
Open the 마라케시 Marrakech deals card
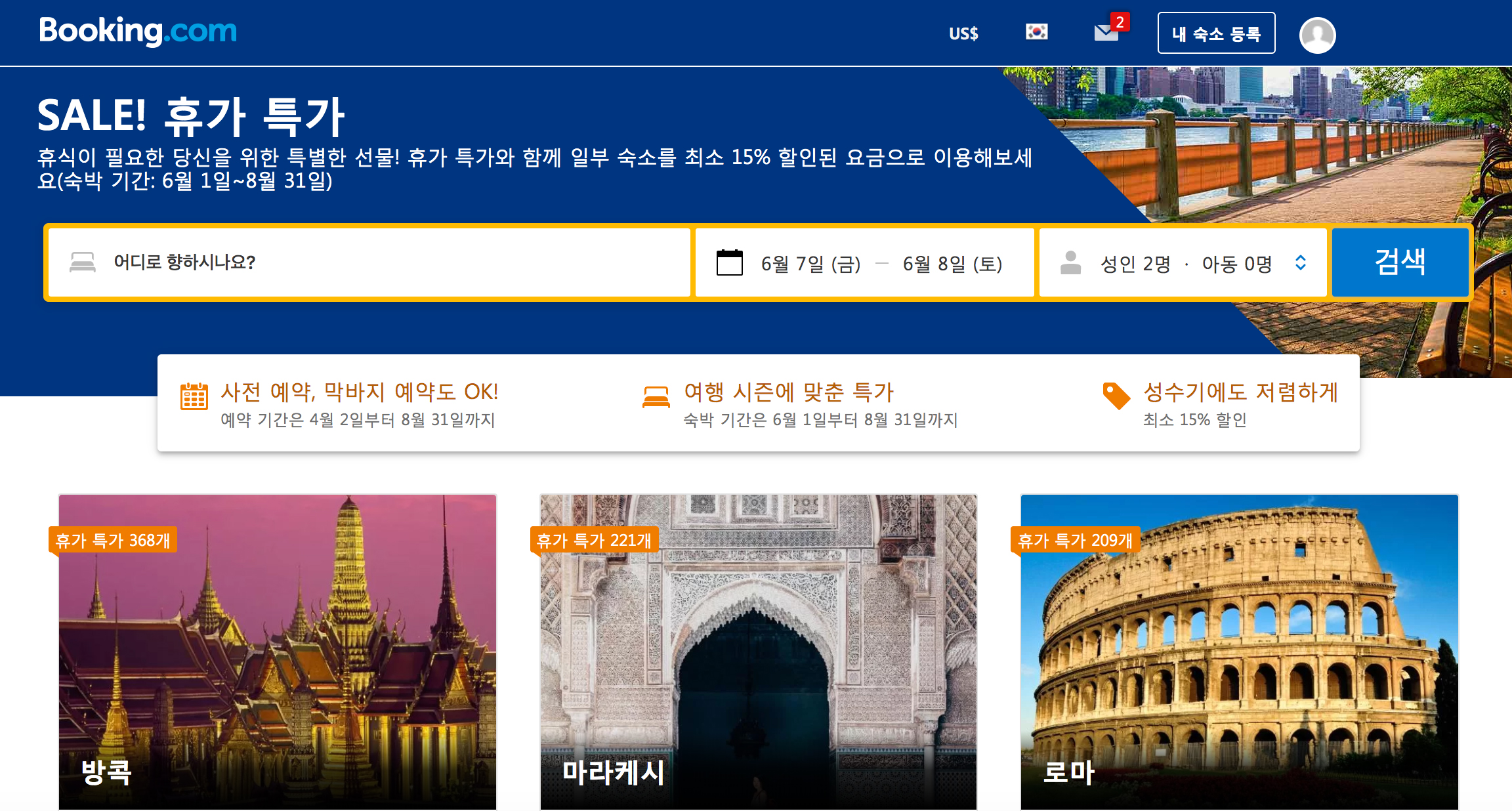click(x=758, y=652)
